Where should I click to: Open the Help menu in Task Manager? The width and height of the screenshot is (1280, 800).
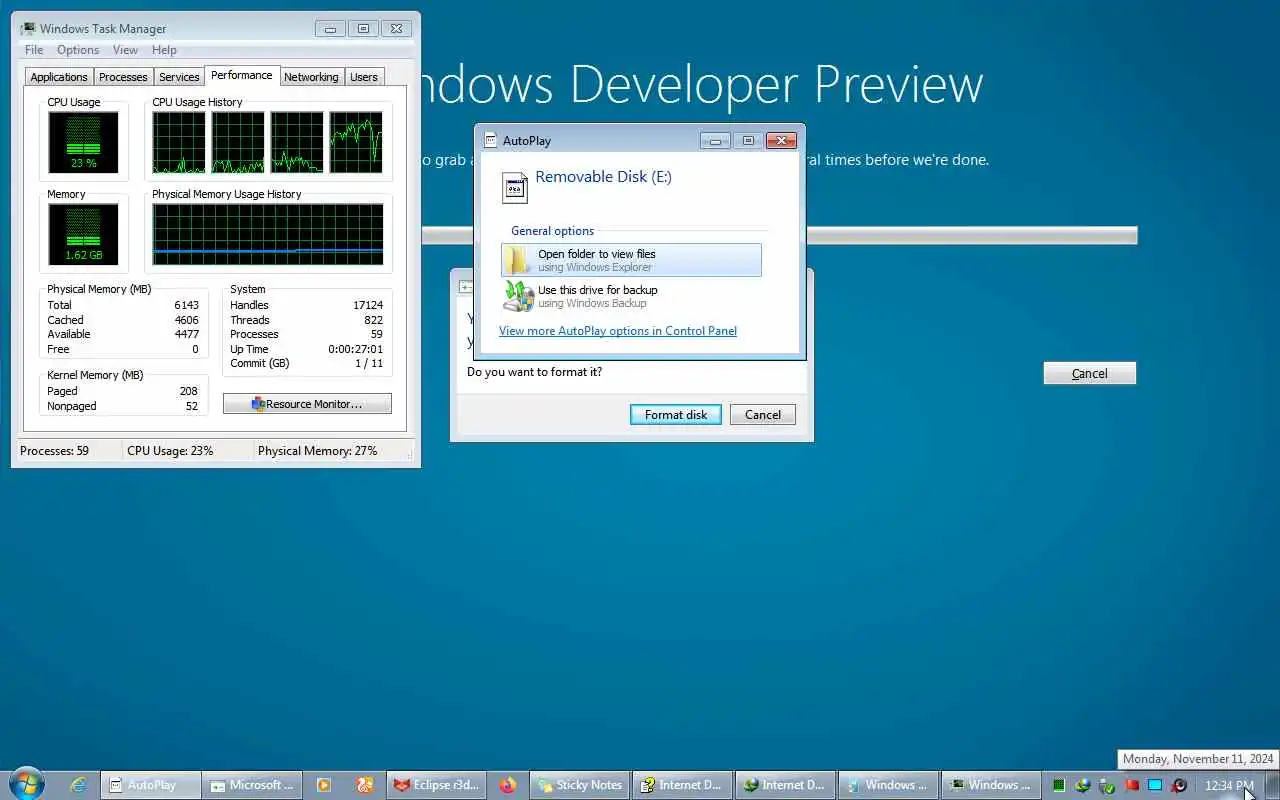[164, 50]
